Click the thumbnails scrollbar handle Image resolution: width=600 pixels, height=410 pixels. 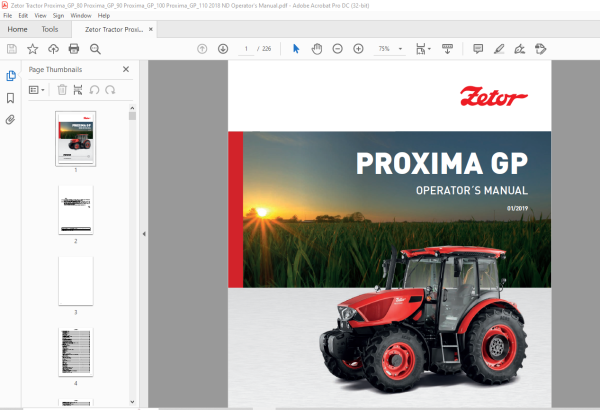pyautogui.click(x=132, y=116)
